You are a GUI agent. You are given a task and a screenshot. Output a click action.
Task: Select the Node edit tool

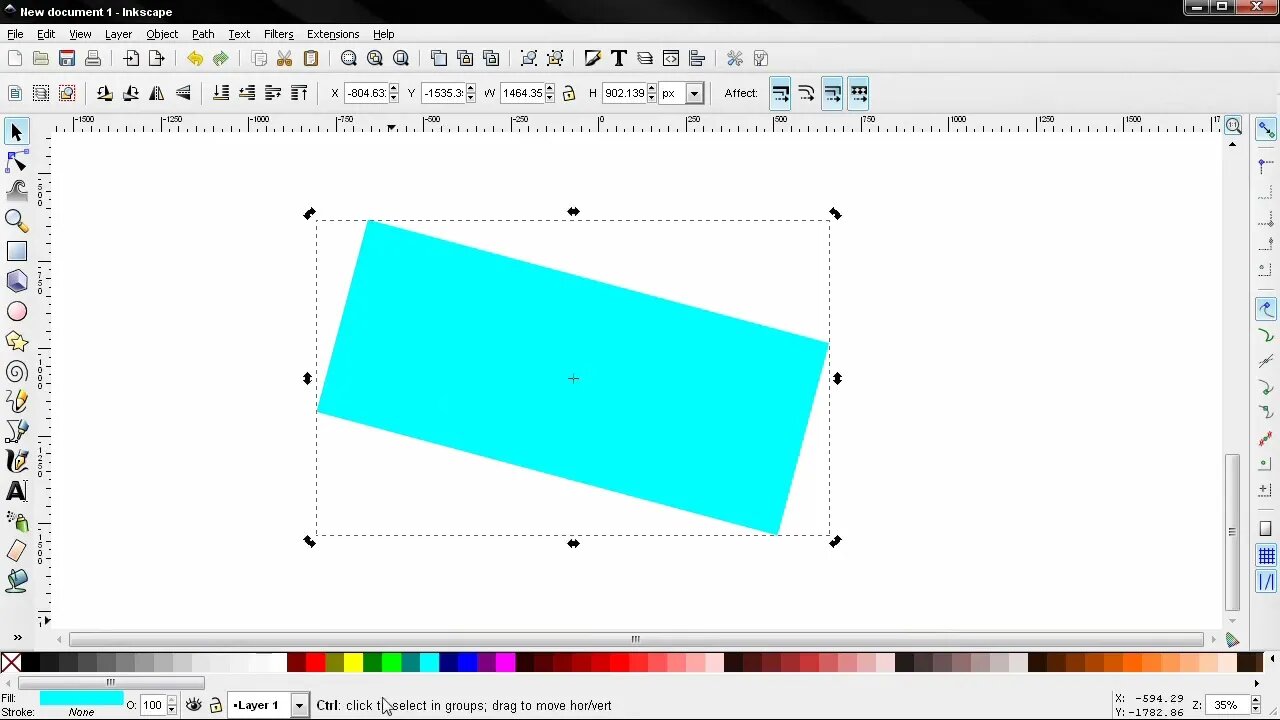pyautogui.click(x=16, y=161)
